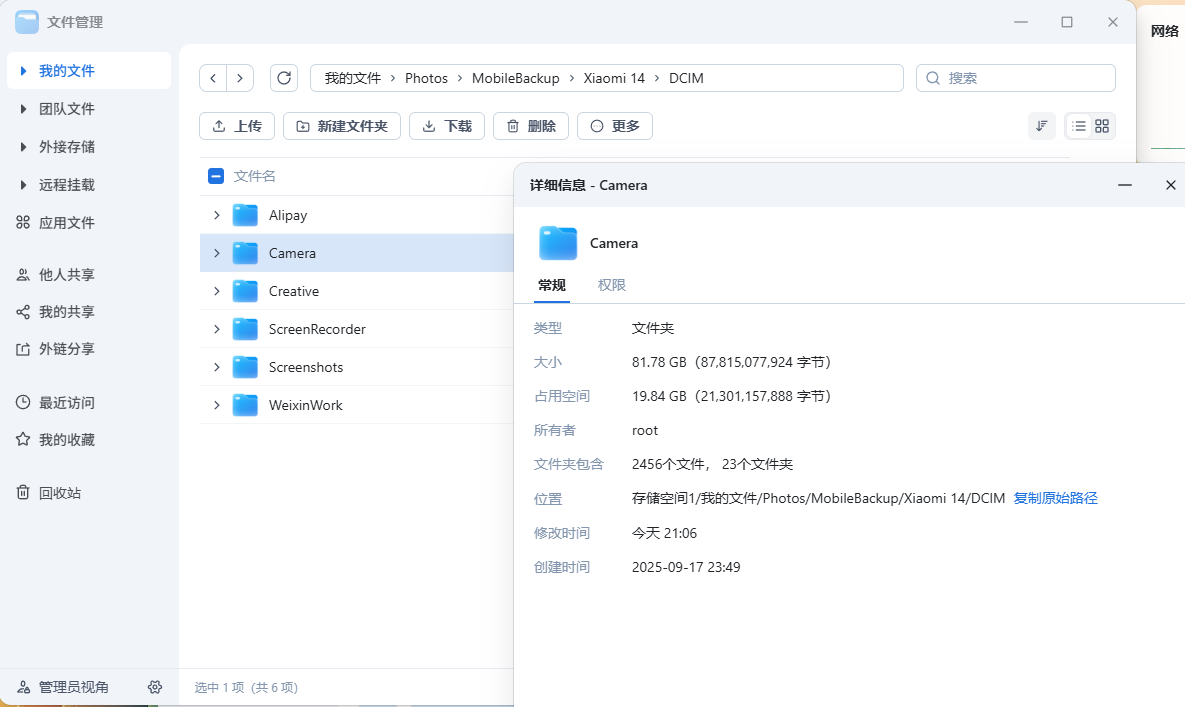The height and width of the screenshot is (707, 1185).
Task: Close the 详细信息 - Camera panel
Action: [x=1171, y=185]
